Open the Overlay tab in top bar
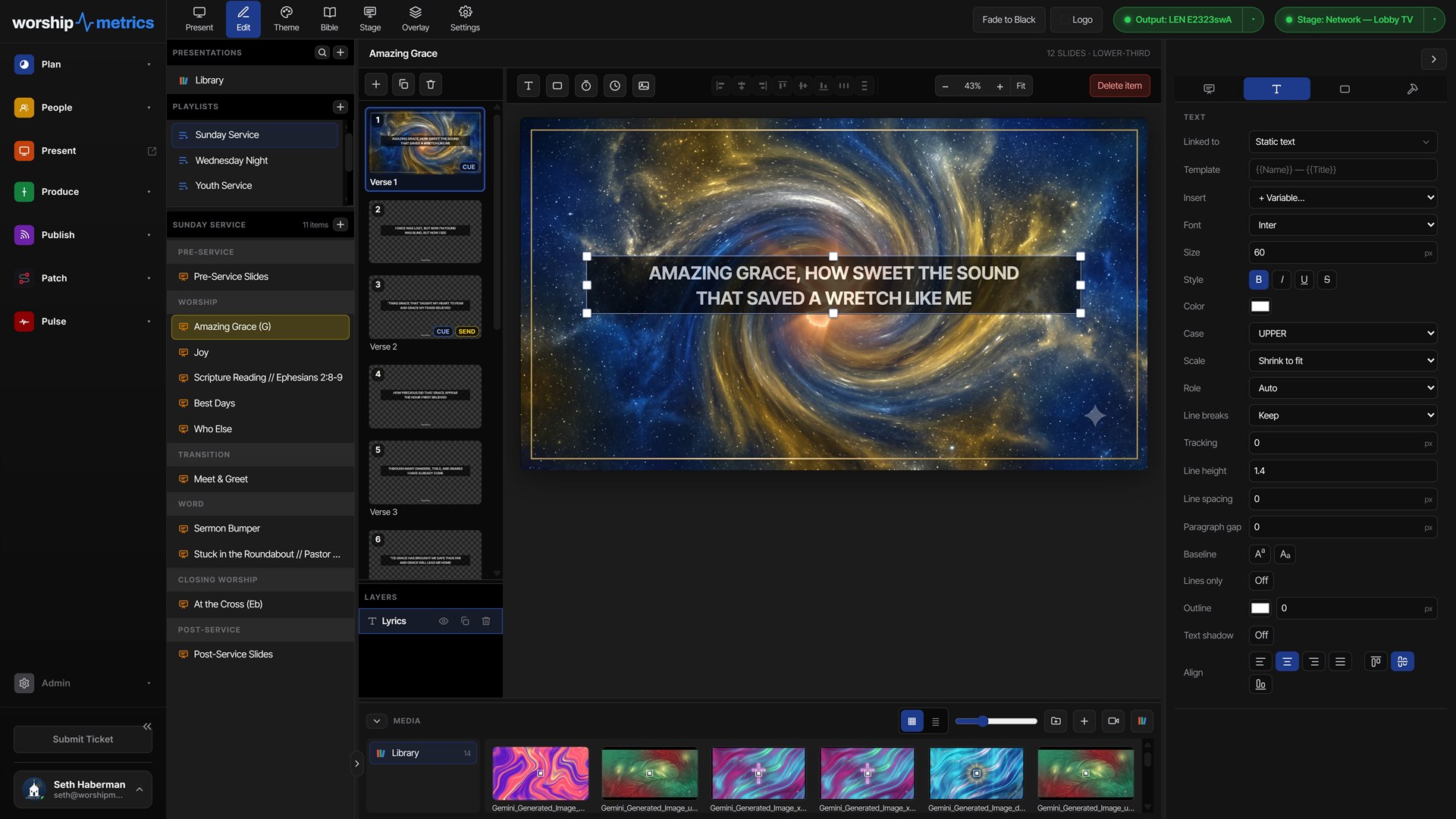 coord(416,19)
